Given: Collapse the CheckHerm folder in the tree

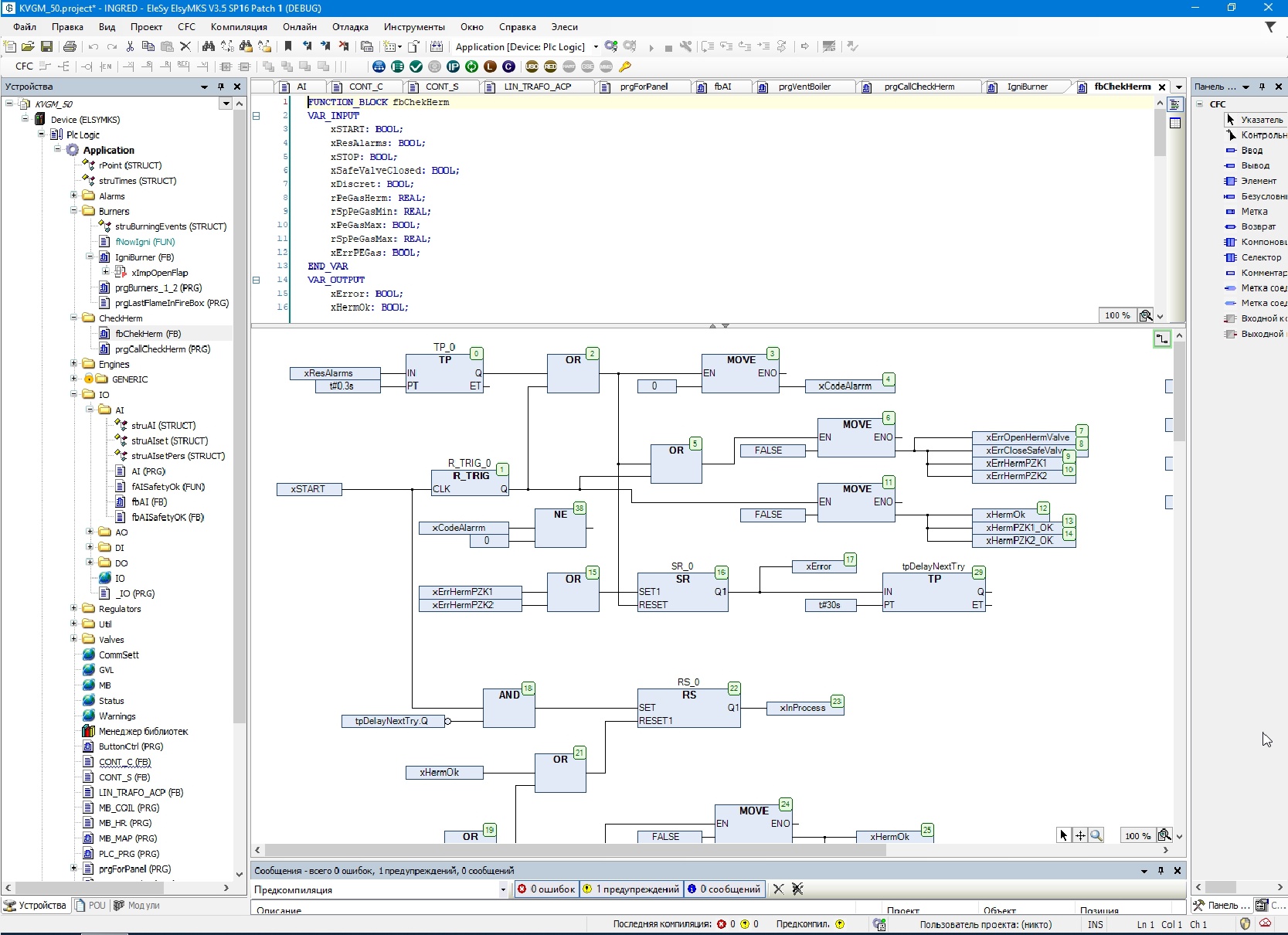Looking at the screenshot, I should (x=74, y=318).
